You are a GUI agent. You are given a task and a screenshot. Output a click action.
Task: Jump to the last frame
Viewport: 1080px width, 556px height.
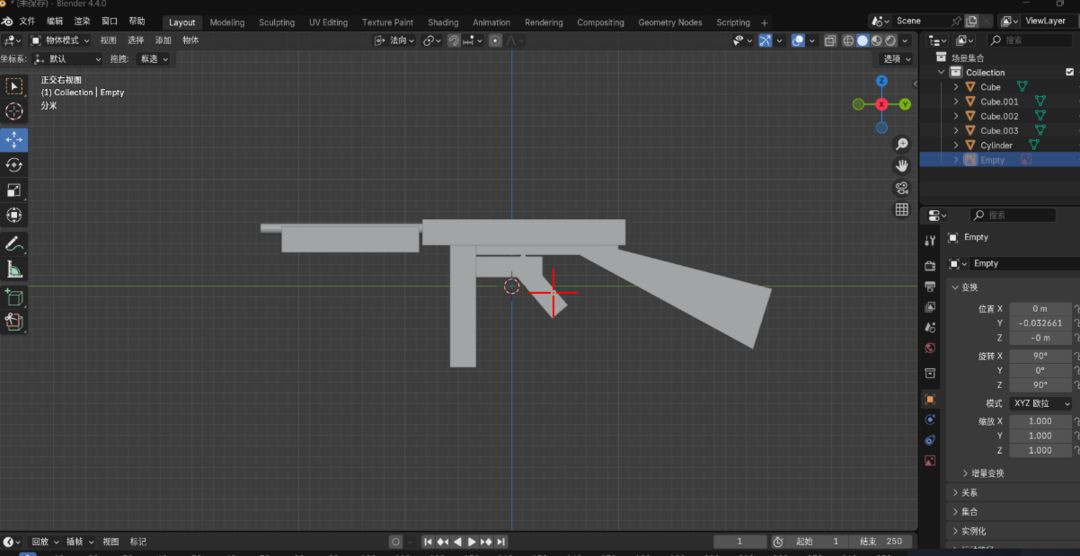coord(501,542)
